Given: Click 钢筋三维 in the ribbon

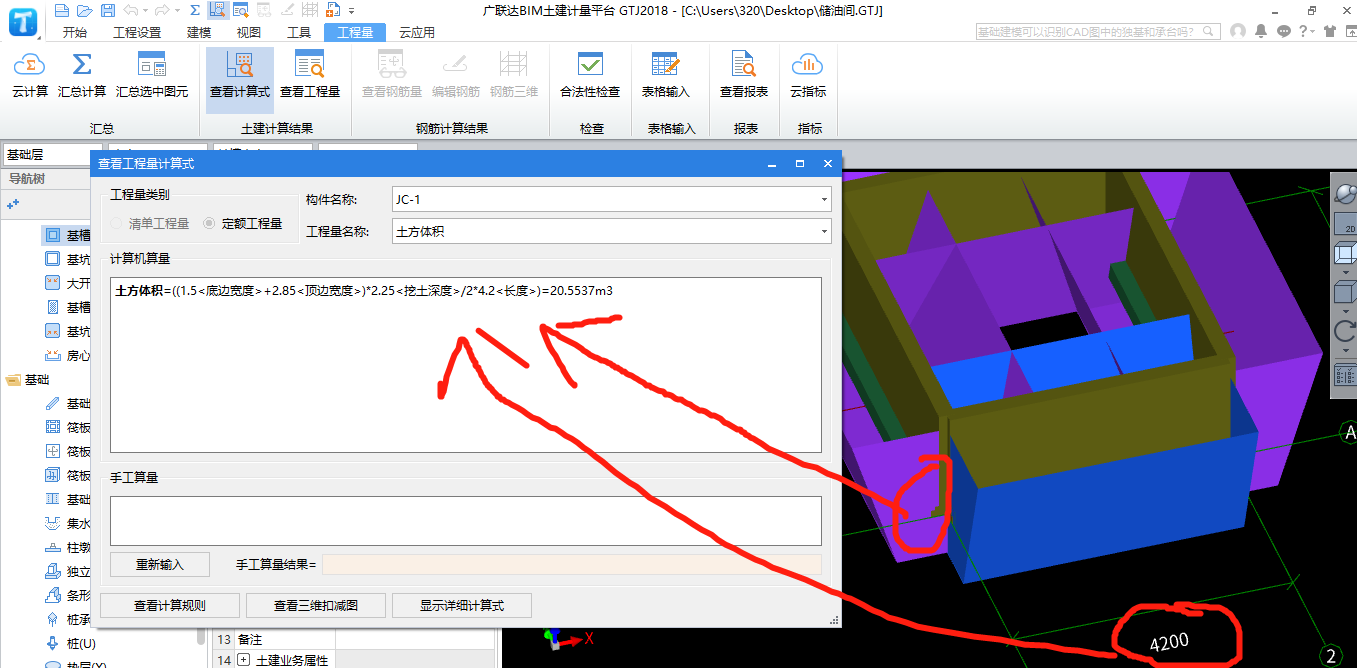Looking at the screenshot, I should 514,76.
